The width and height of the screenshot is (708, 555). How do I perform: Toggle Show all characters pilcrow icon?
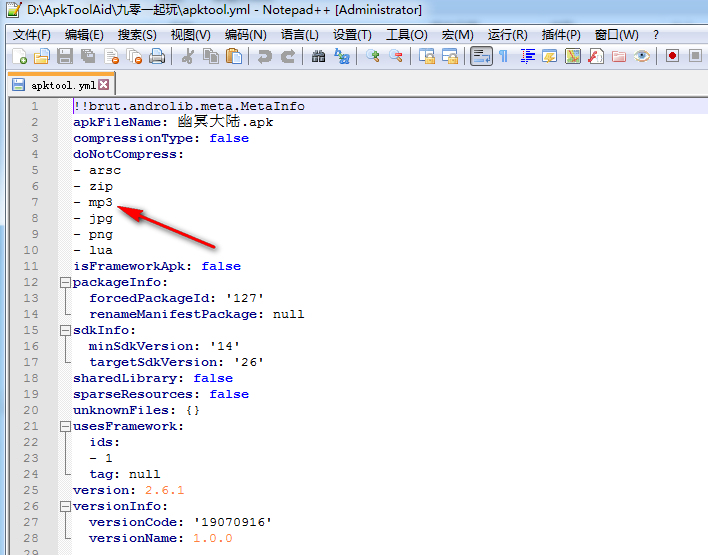tap(503, 56)
